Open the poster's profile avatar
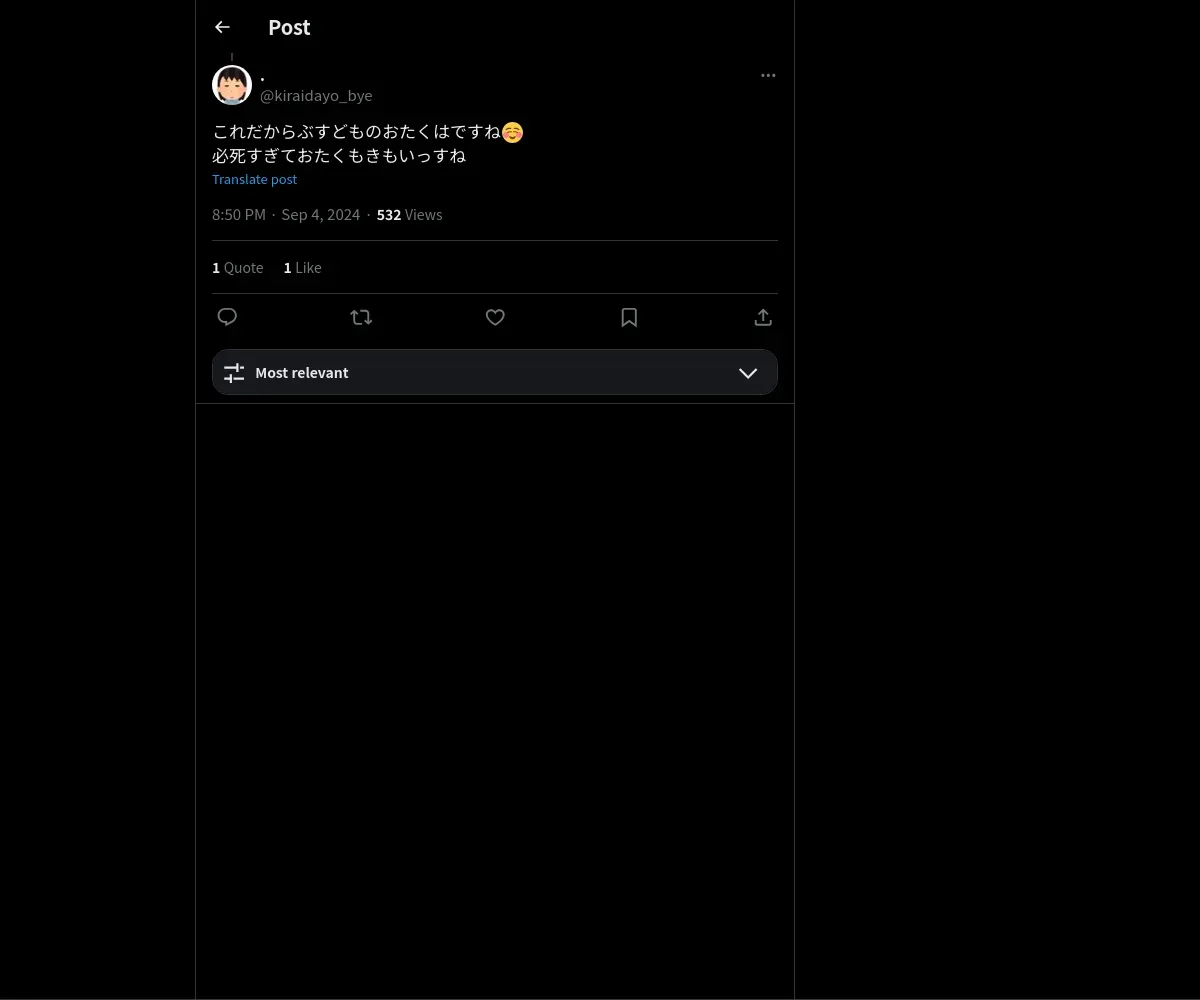This screenshot has height=1000, width=1200. click(232, 86)
